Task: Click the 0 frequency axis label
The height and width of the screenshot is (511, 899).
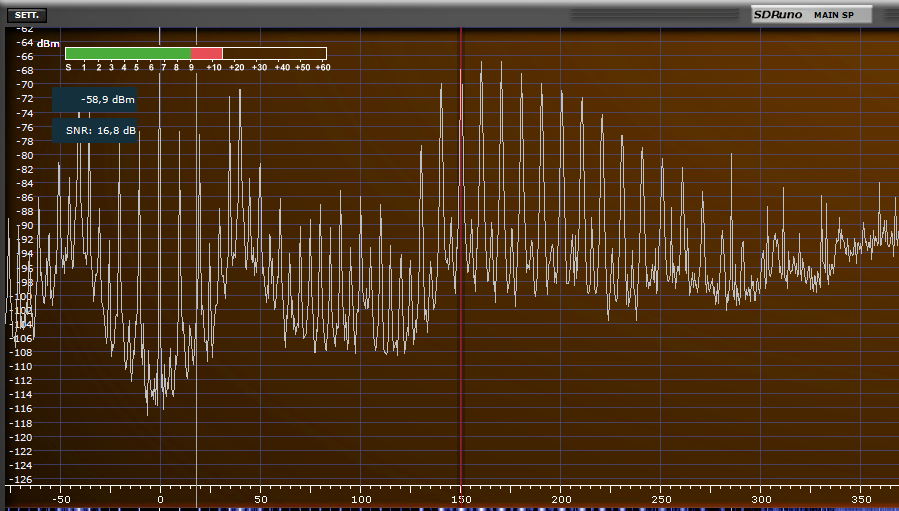Action: [161, 500]
